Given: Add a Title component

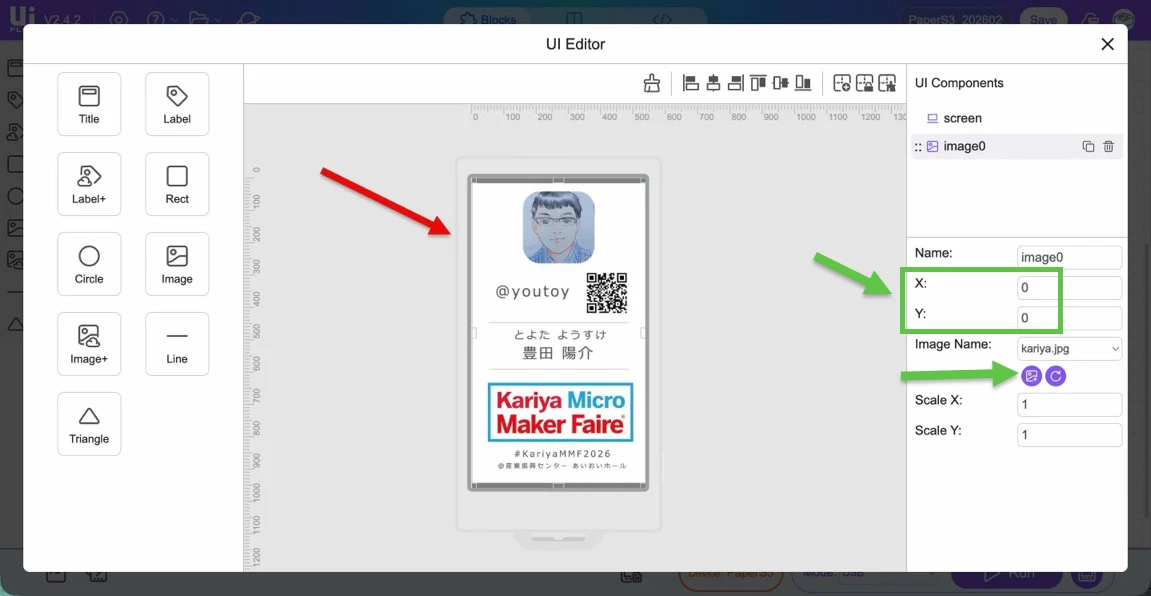Looking at the screenshot, I should coord(89,103).
